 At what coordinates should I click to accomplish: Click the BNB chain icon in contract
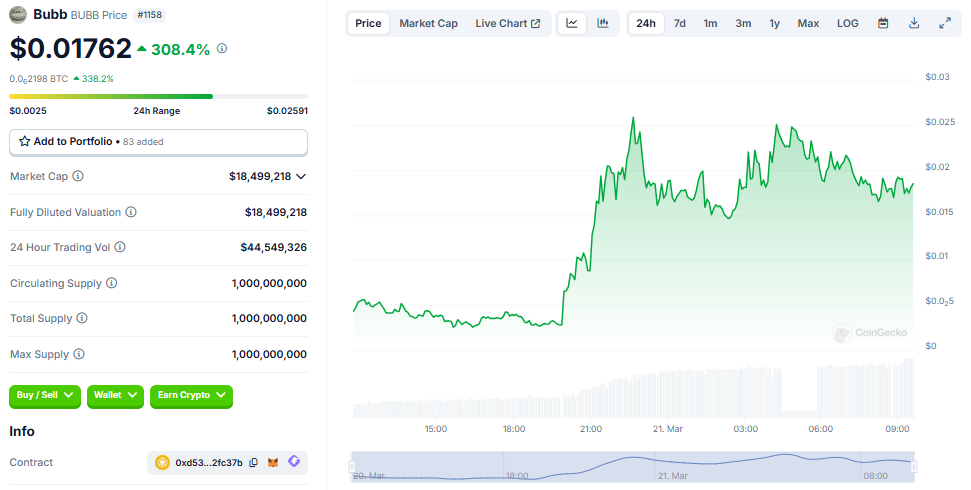click(162, 463)
